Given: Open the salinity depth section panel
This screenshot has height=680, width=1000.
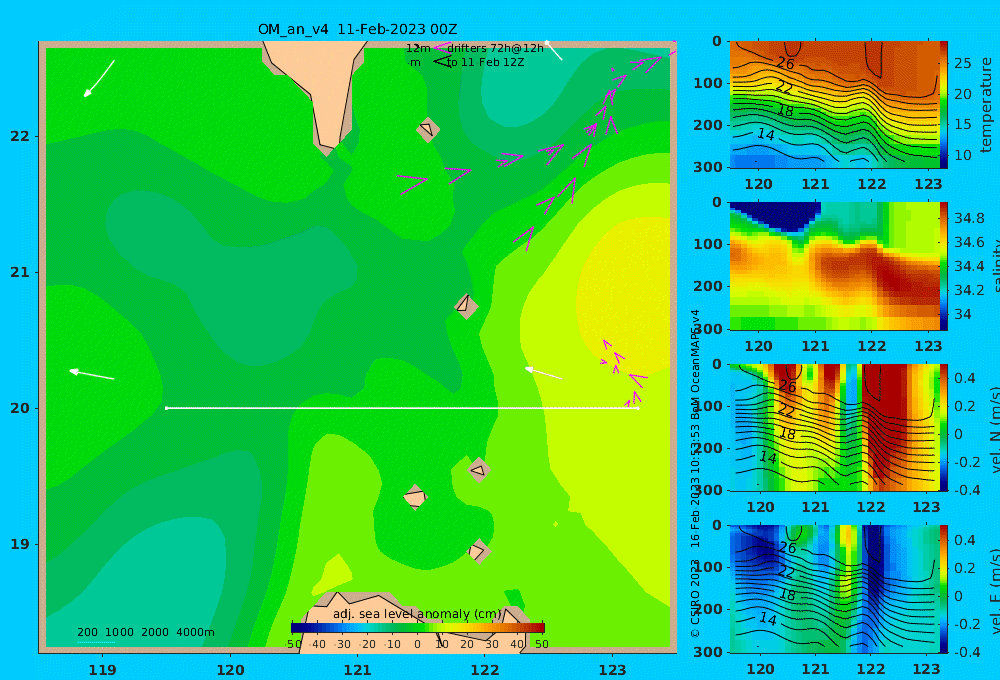Looking at the screenshot, I should (x=834, y=266).
